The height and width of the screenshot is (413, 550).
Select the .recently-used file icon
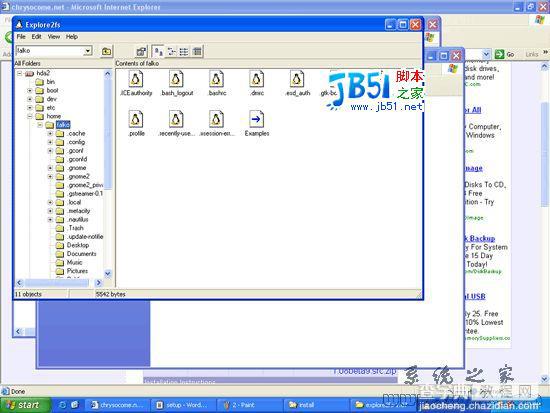pos(176,119)
